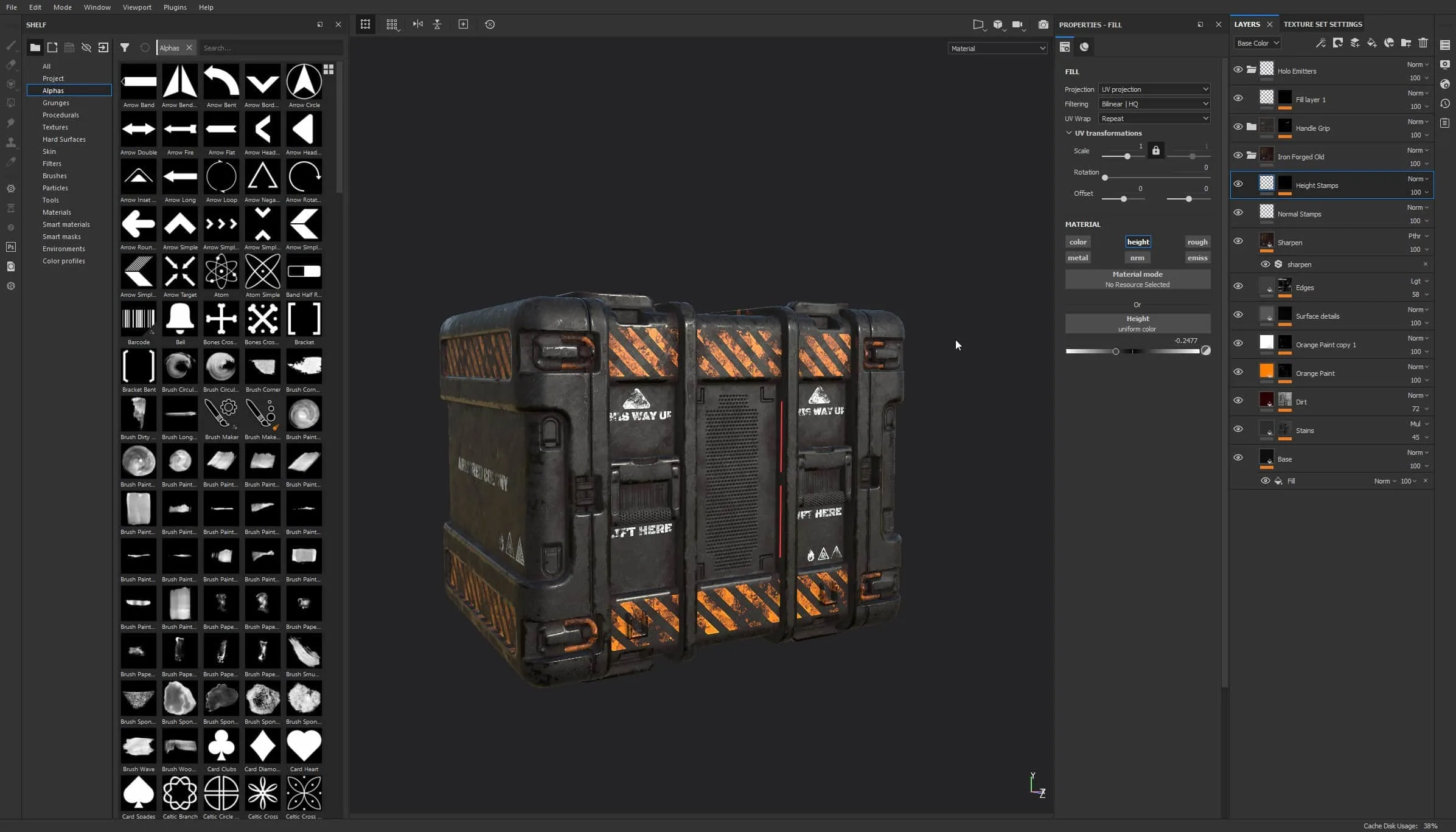Toggle visibility of Orange Paint layer
1456x832 pixels.
point(1239,372)
